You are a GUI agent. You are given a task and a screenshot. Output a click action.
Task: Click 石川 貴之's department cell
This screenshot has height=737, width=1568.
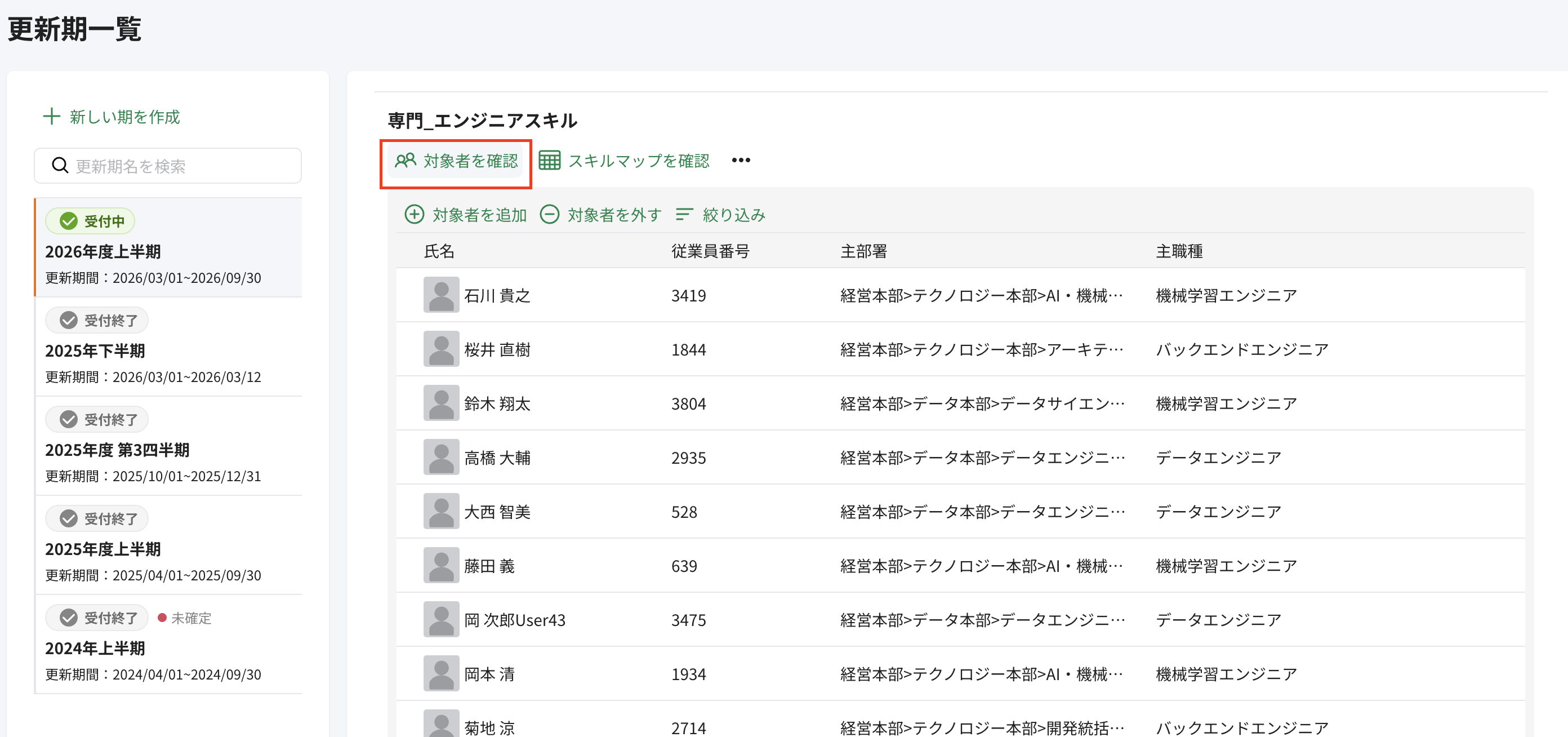981,295
